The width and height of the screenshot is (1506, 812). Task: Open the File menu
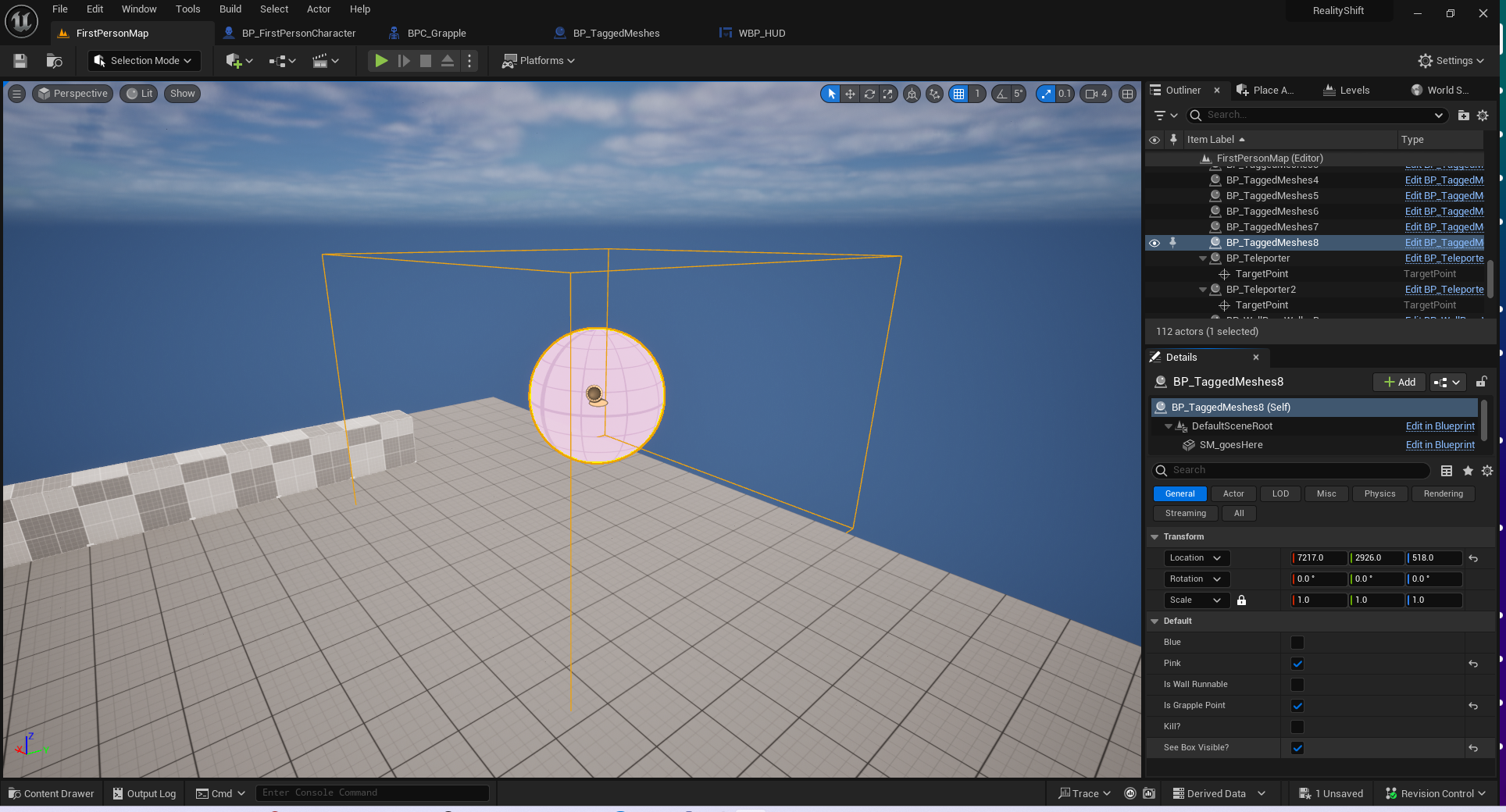60,9
